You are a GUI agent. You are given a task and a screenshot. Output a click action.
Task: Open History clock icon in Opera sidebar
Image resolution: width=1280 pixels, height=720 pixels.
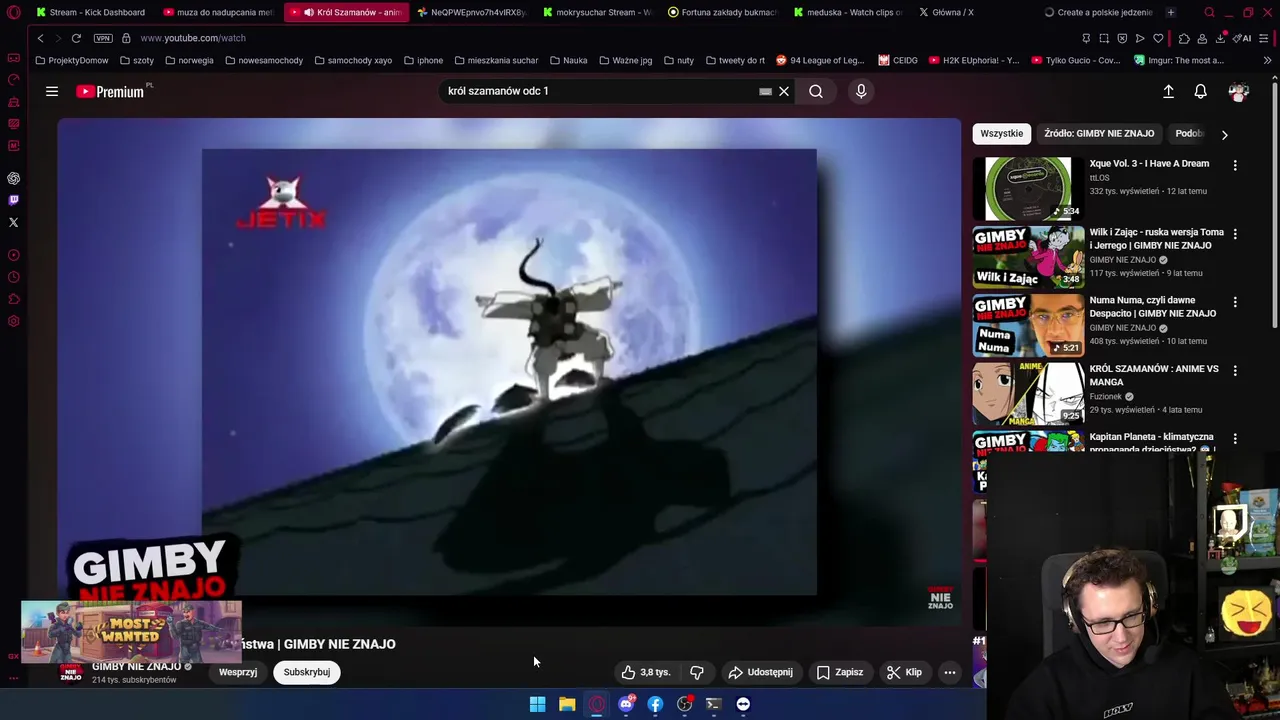13,277
